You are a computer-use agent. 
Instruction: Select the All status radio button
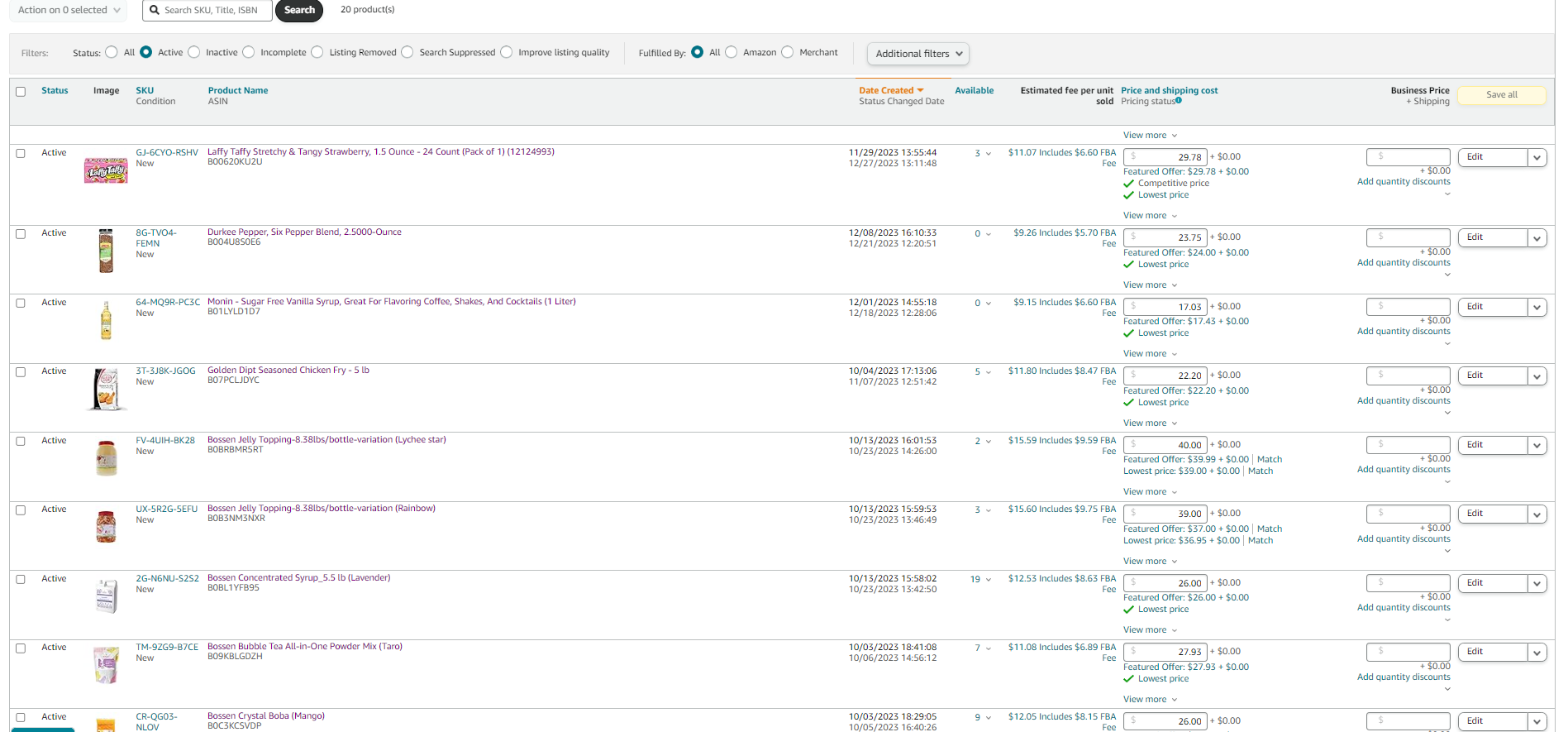112,52
